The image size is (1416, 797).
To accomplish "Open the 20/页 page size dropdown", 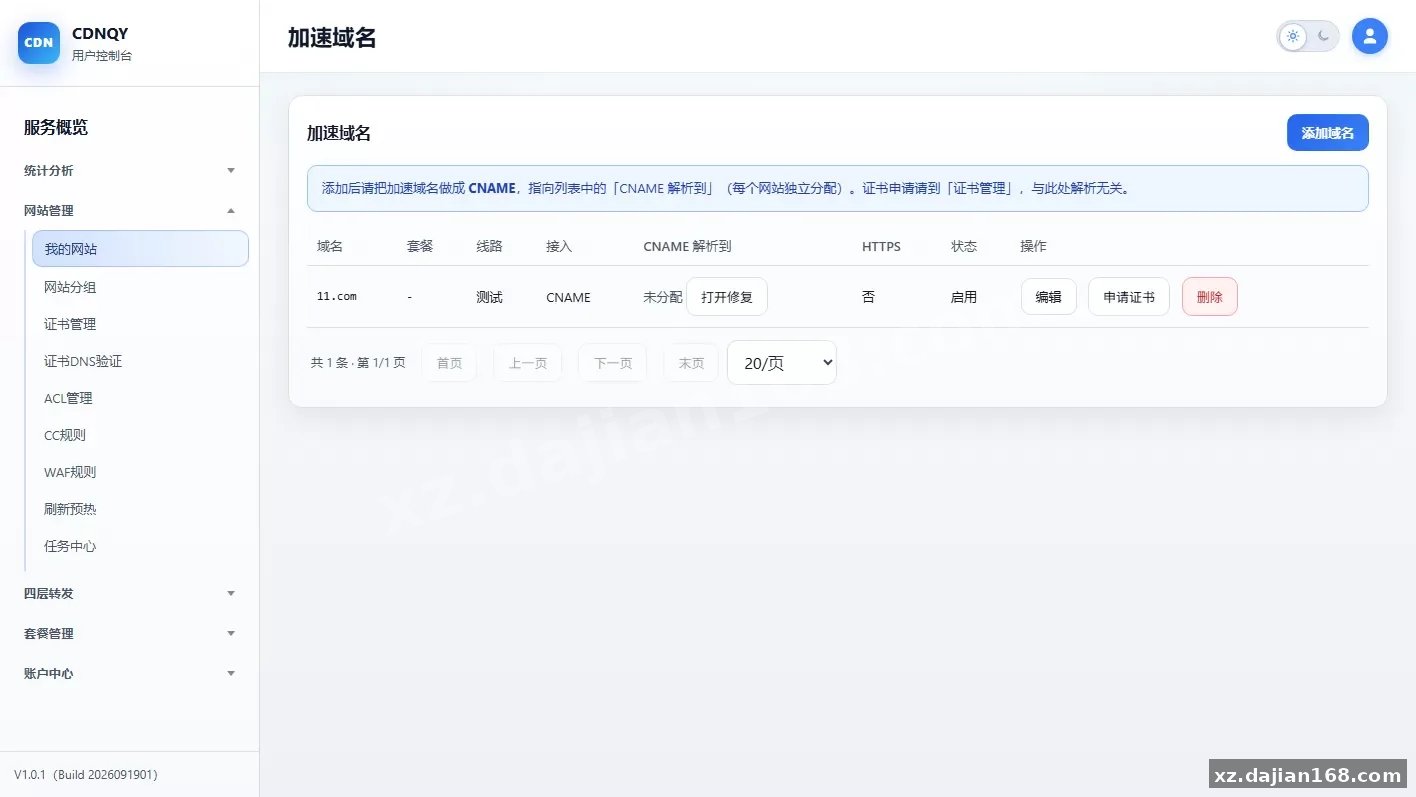I will click(x=782, y=363).
